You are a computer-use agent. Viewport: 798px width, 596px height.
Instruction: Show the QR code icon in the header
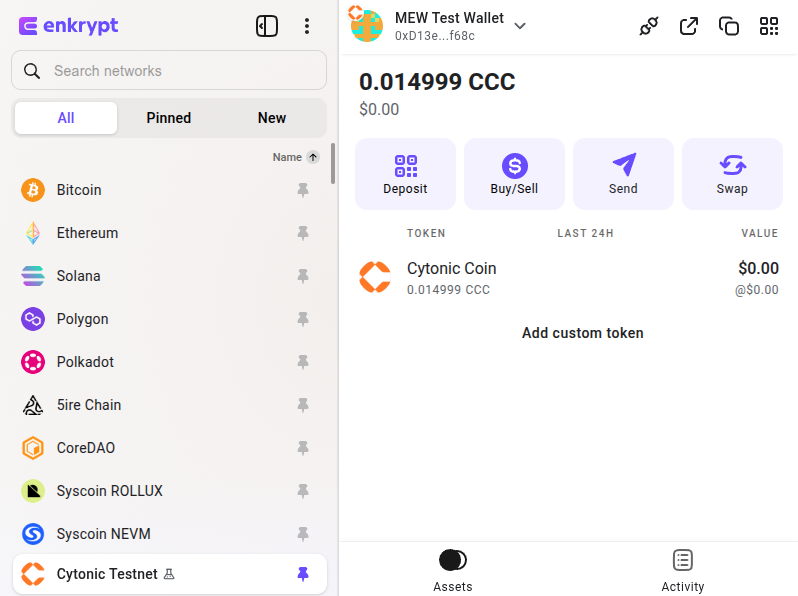point(769,26)
